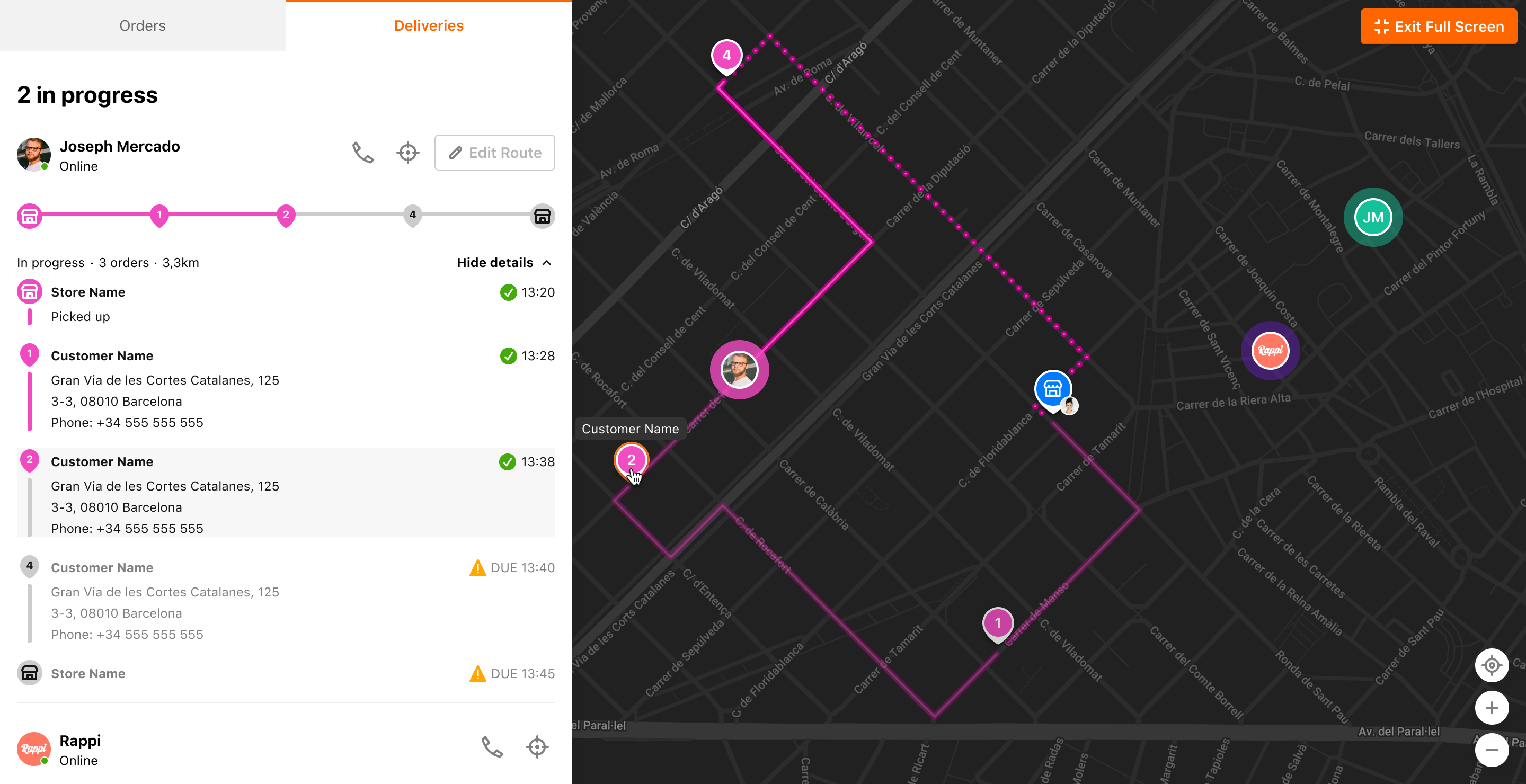Click Exit Full Screen button
Screen dimensions: 1526x784
pos(1439,26)
